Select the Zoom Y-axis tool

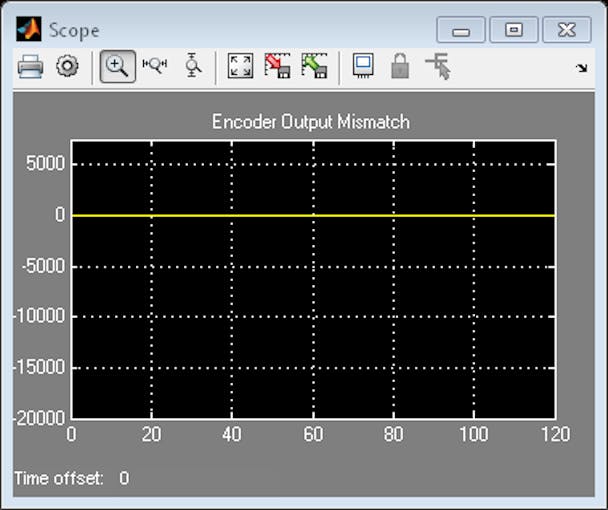click(193, 65)
